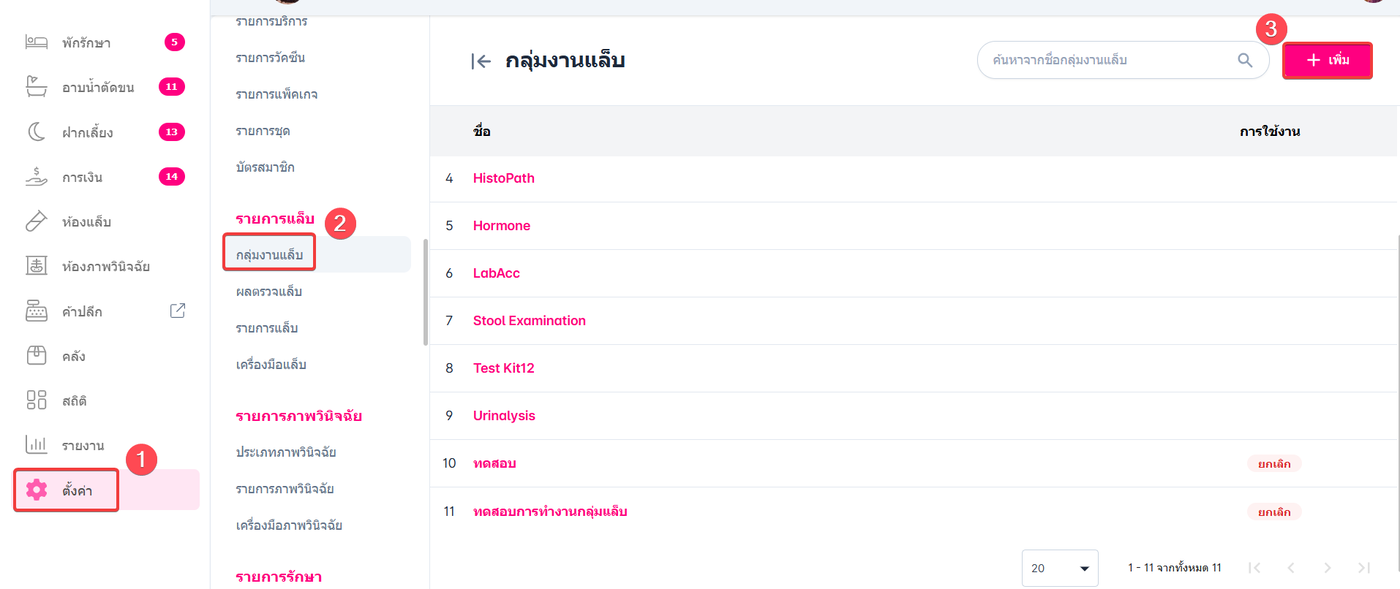Open ผลตรวจแล็บ settings menu item

point(269,291)
